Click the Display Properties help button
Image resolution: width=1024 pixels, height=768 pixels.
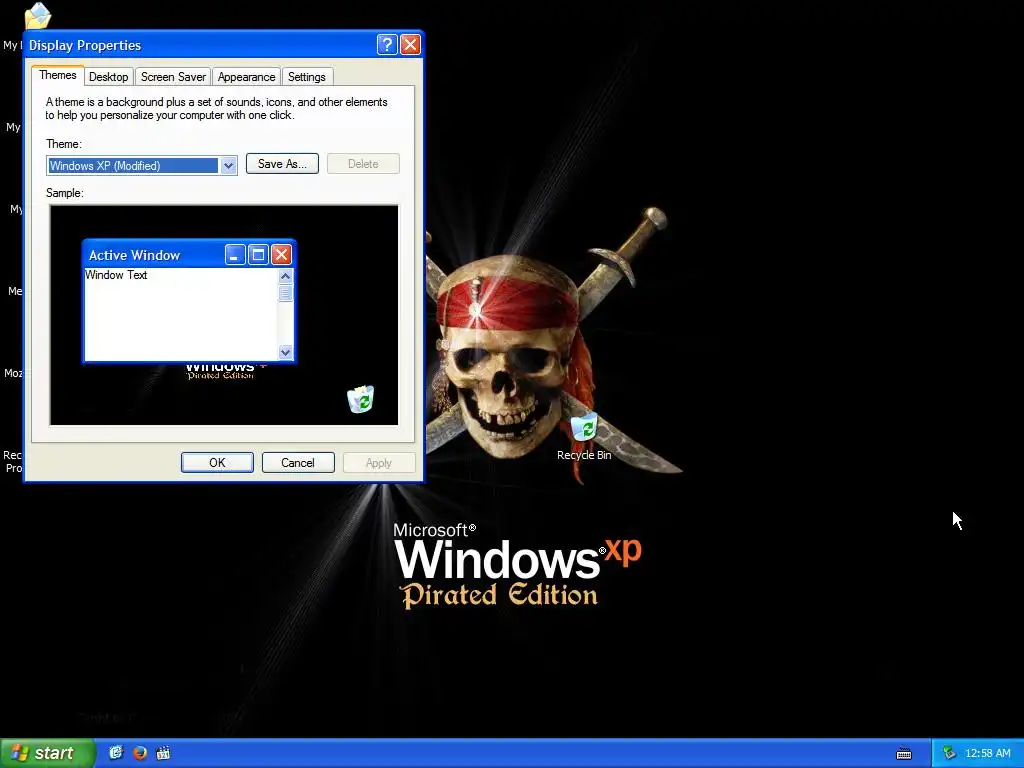[387, 44]
